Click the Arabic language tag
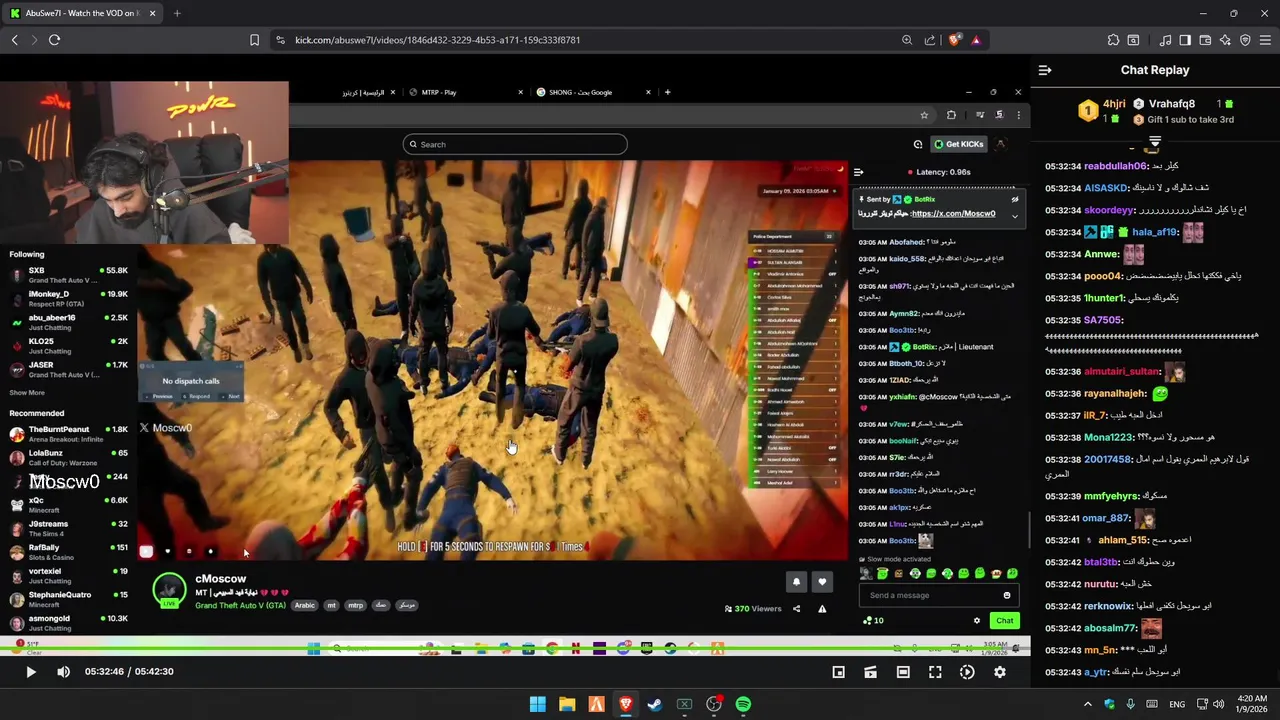This screenshot has width=1280, height=720. 304,606
